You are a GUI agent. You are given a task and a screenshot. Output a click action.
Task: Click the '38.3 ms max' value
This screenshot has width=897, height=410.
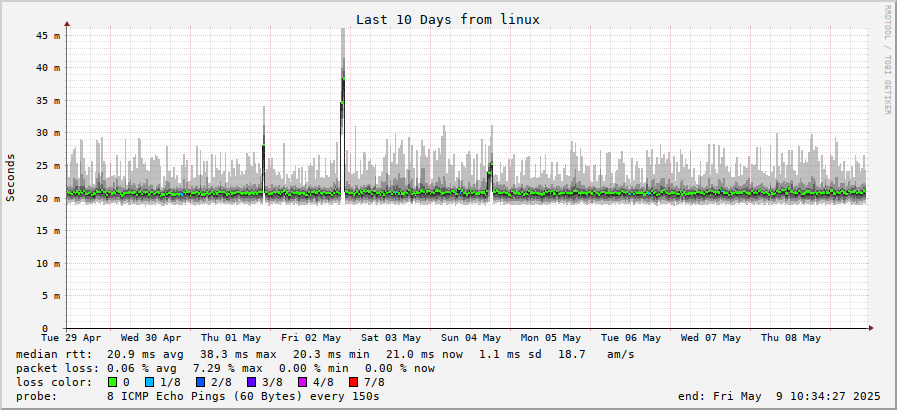[x=238, y=355]
